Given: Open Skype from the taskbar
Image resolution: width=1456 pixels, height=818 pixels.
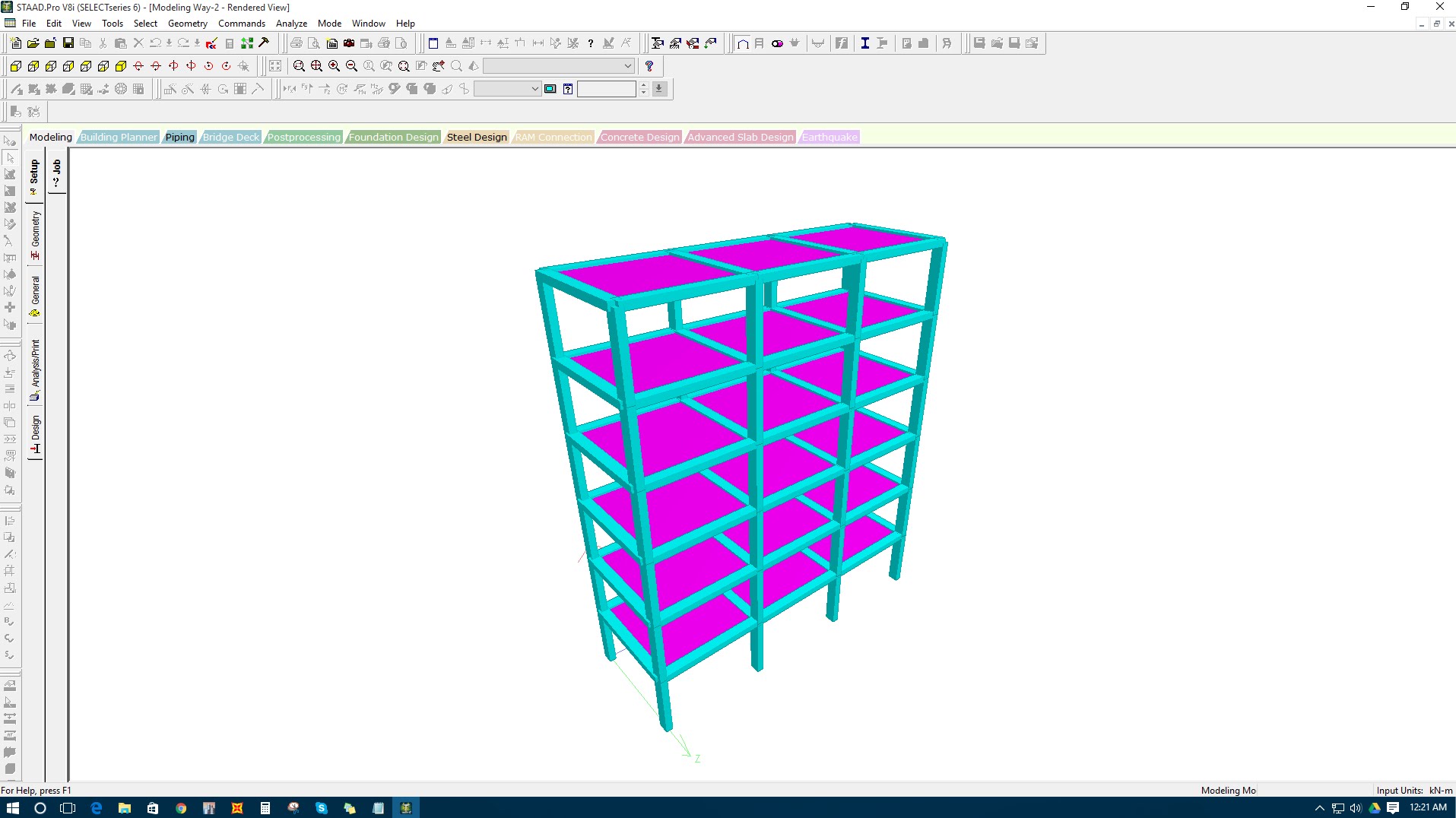Looking at the screenshot, I should (x=322, y=808).
